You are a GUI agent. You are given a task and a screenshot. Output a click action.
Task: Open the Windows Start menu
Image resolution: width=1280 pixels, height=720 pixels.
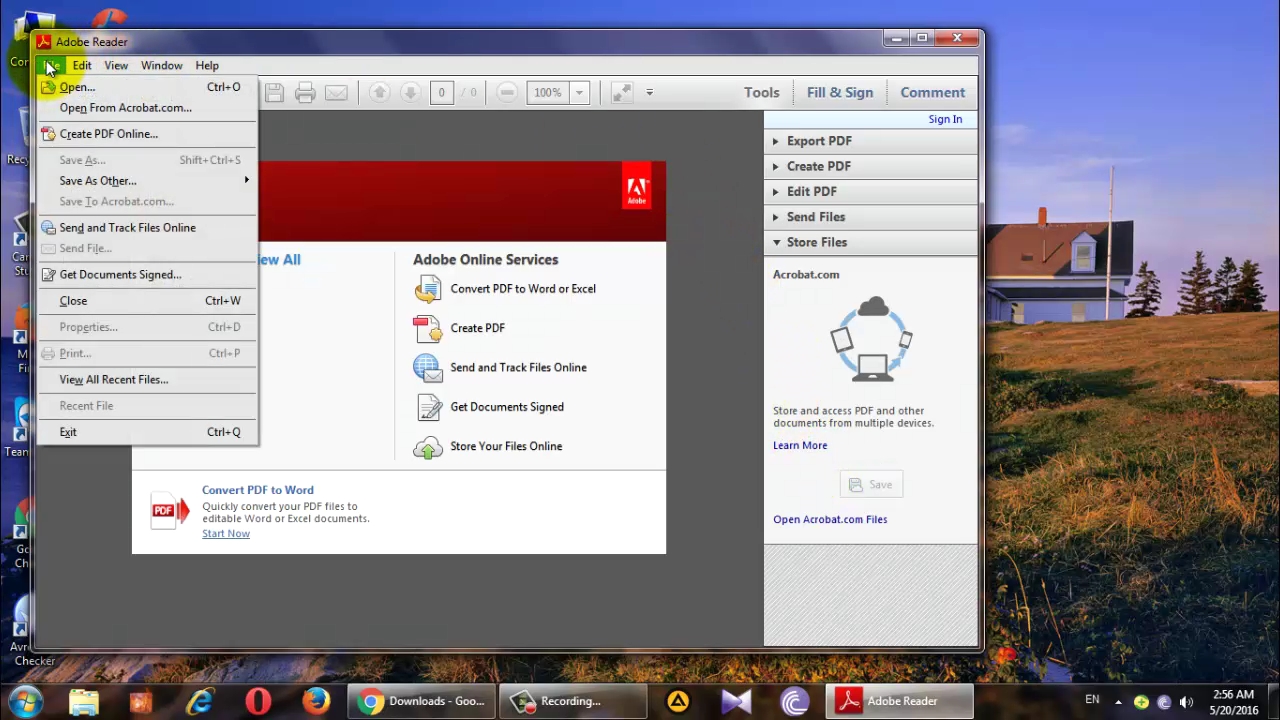(26, 701)
